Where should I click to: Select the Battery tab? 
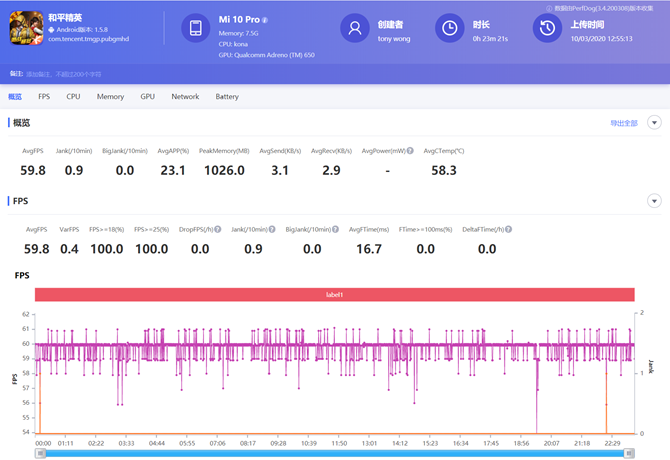click(227, 97)
